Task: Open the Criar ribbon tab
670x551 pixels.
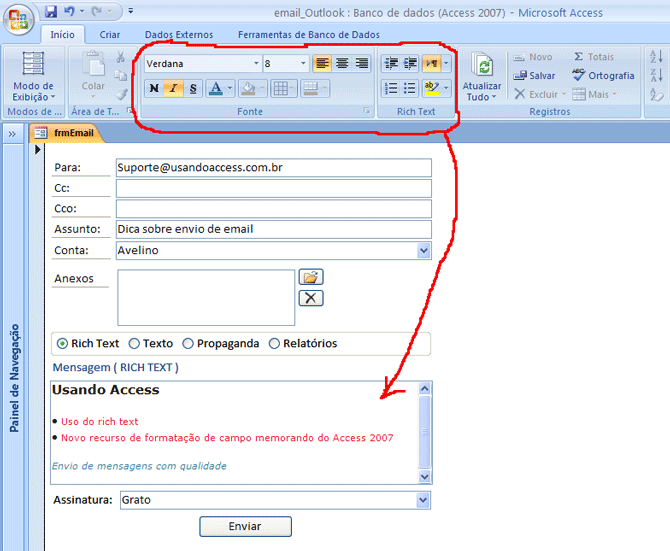Action: point(109,35)
